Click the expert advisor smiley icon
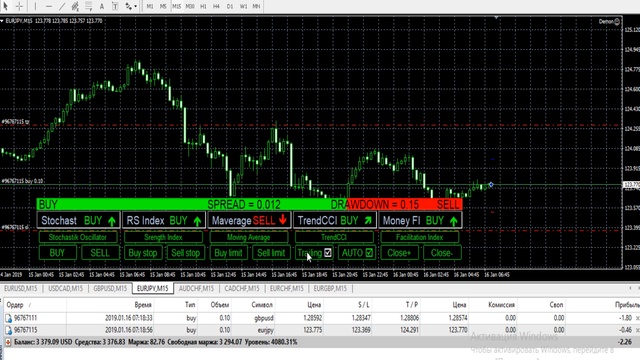 tap(617, 21)
